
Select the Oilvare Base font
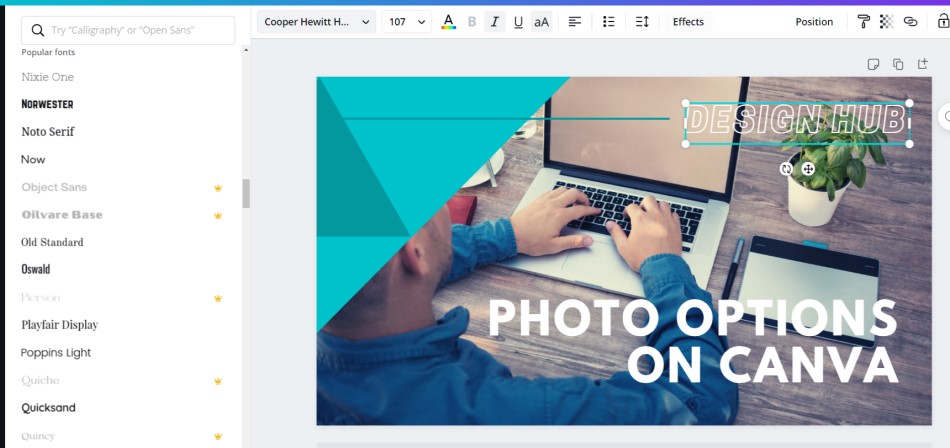tap(62, 215)
